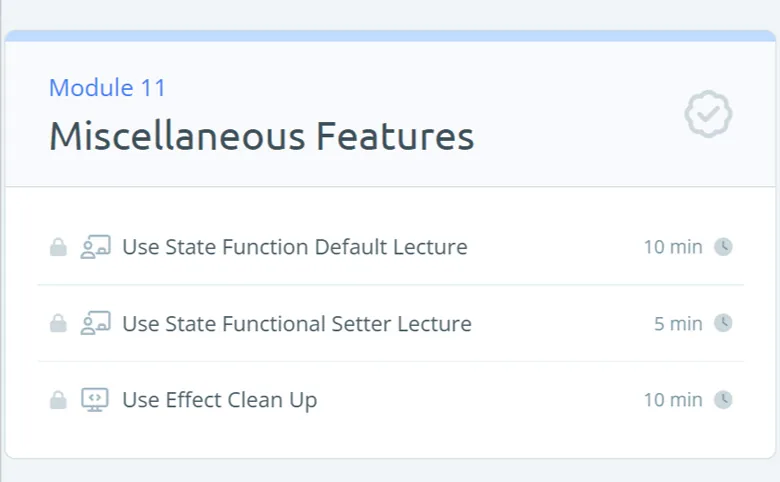
Task: Click lecture presenter icon for Function Default Lecture
Action: pyautogui.click(x=96, y=247)
